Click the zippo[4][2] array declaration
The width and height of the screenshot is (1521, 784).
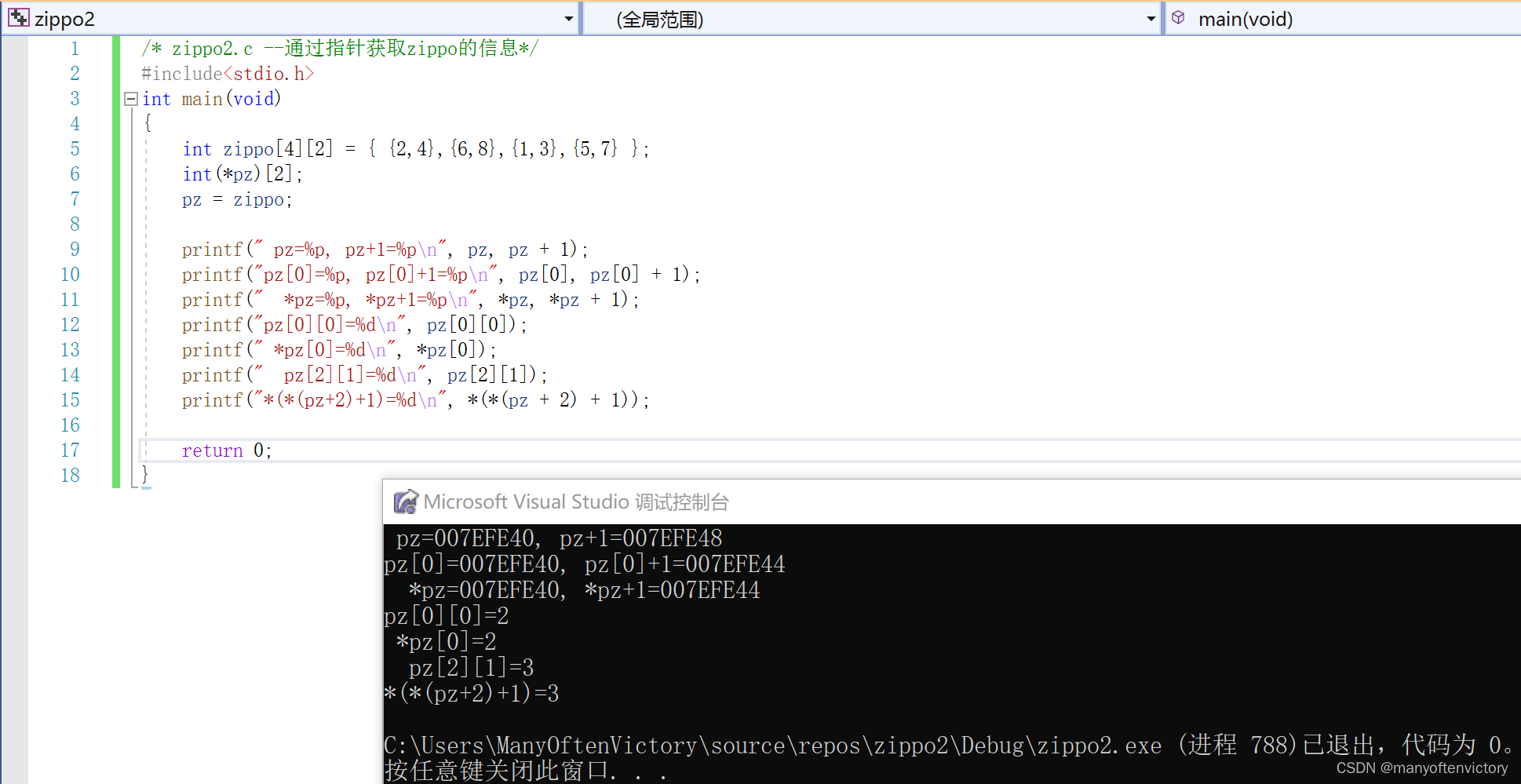pos(416,149)
